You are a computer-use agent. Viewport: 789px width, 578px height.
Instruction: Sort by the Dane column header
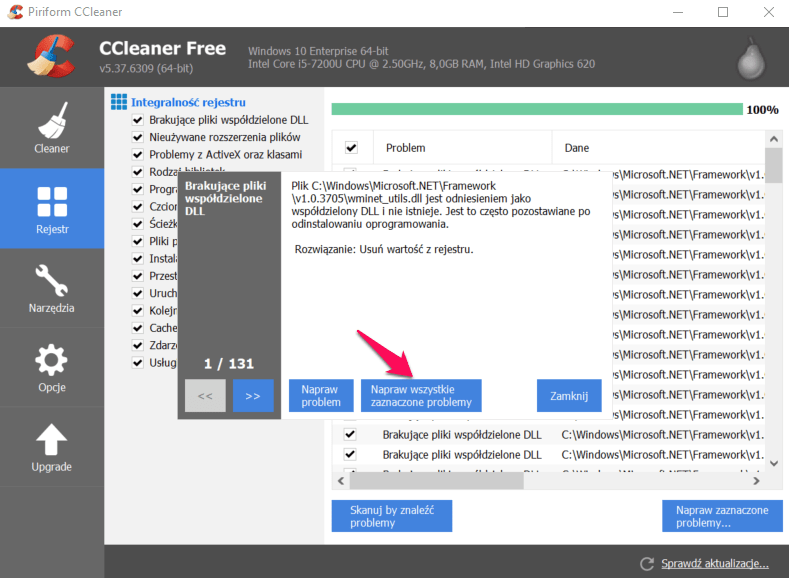[x=577, y=147]
